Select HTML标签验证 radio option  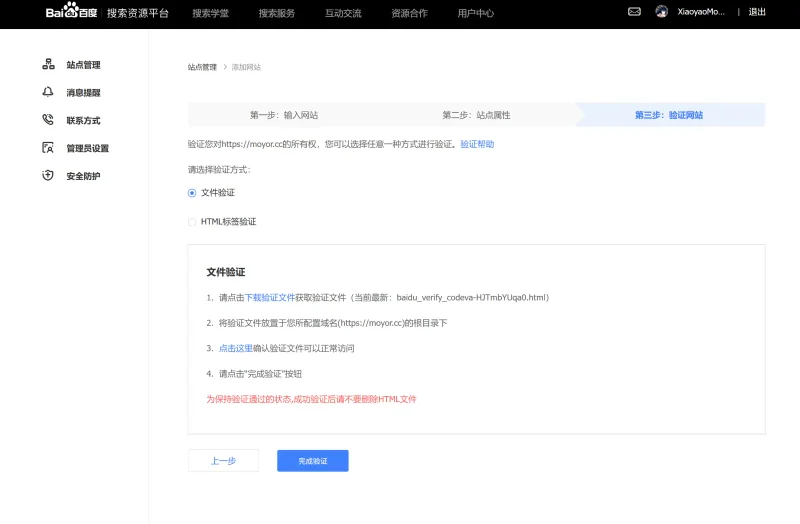pyautogui.click(x=192, y=222)
